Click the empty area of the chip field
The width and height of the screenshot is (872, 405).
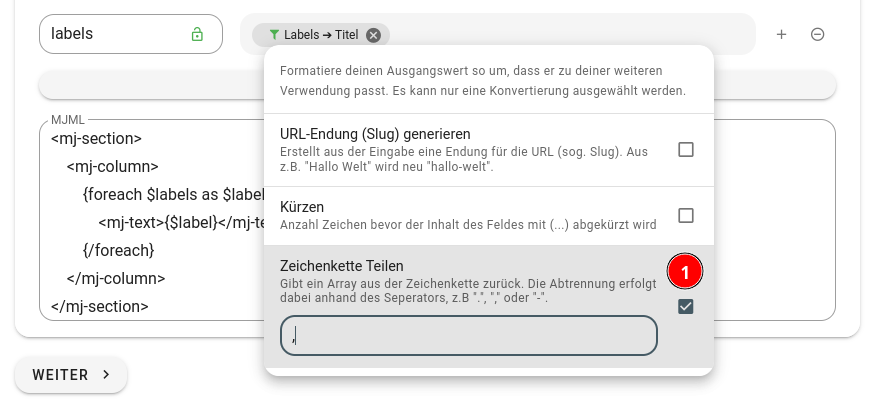click(570, 34)
